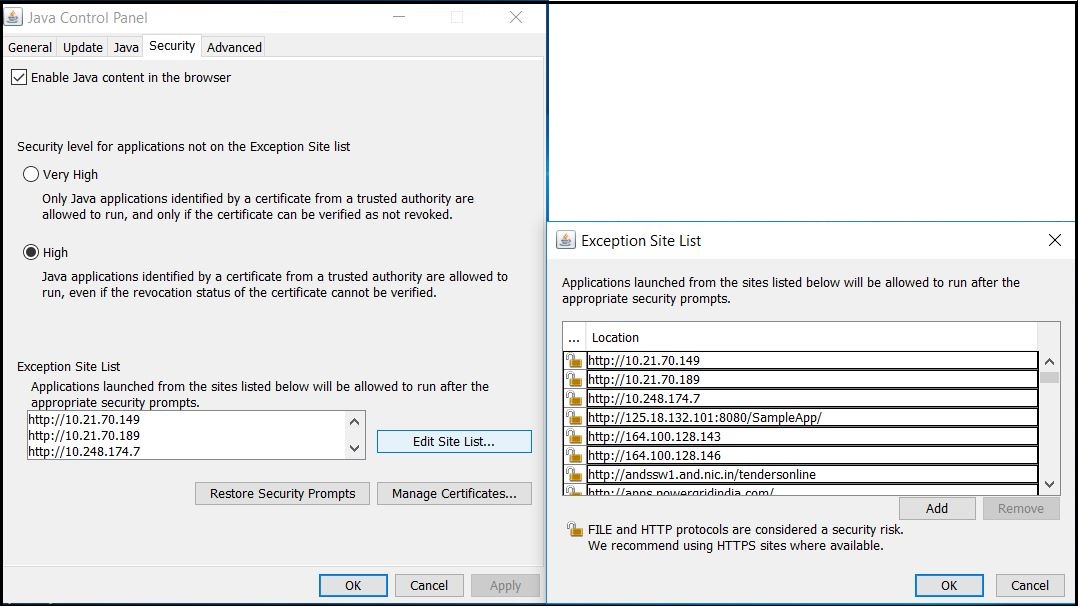
Task: Select the Very High security level
Action: click(x=30, y=174)
